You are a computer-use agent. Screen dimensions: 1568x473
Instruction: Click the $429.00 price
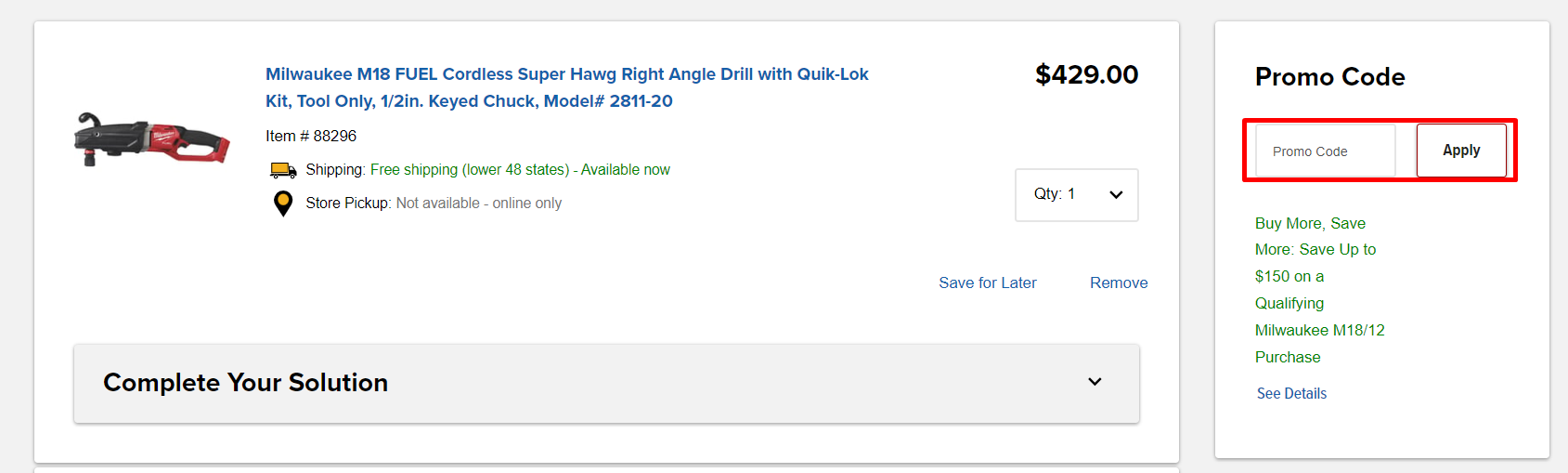click(x=1086, y=74)
